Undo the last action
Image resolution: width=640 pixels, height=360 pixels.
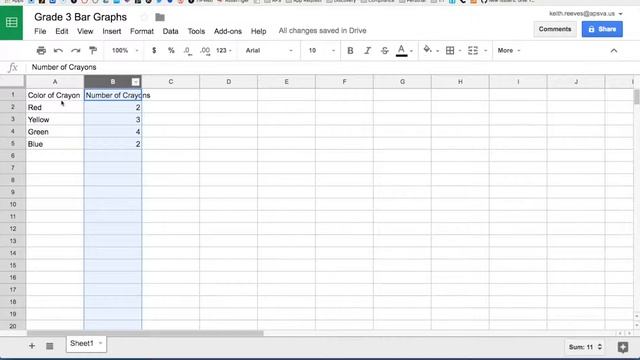pyautogui.click(x=58, y=51)
